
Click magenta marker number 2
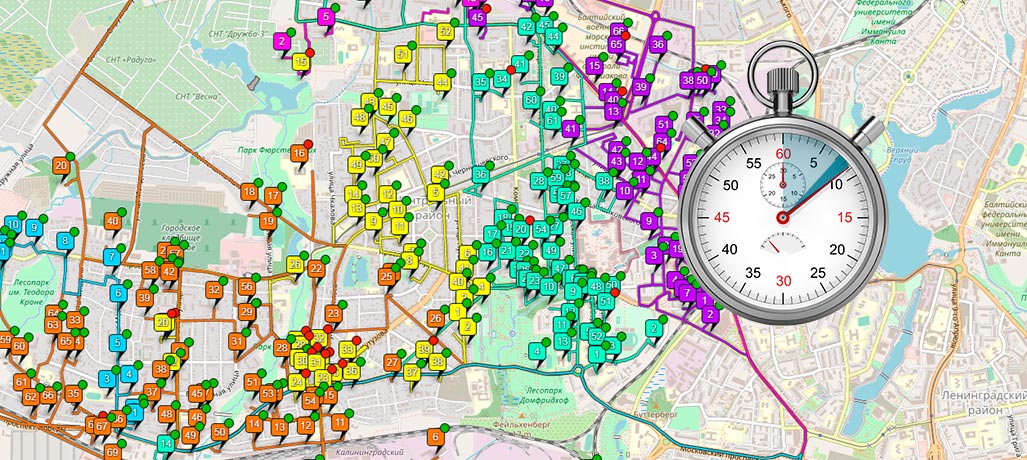tap(282, 42)
